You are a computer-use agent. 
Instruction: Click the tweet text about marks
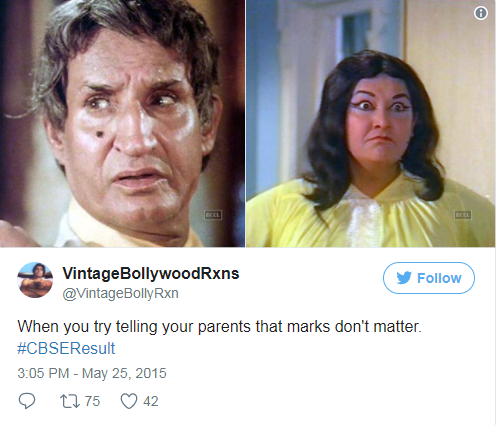tap(220, 326)
